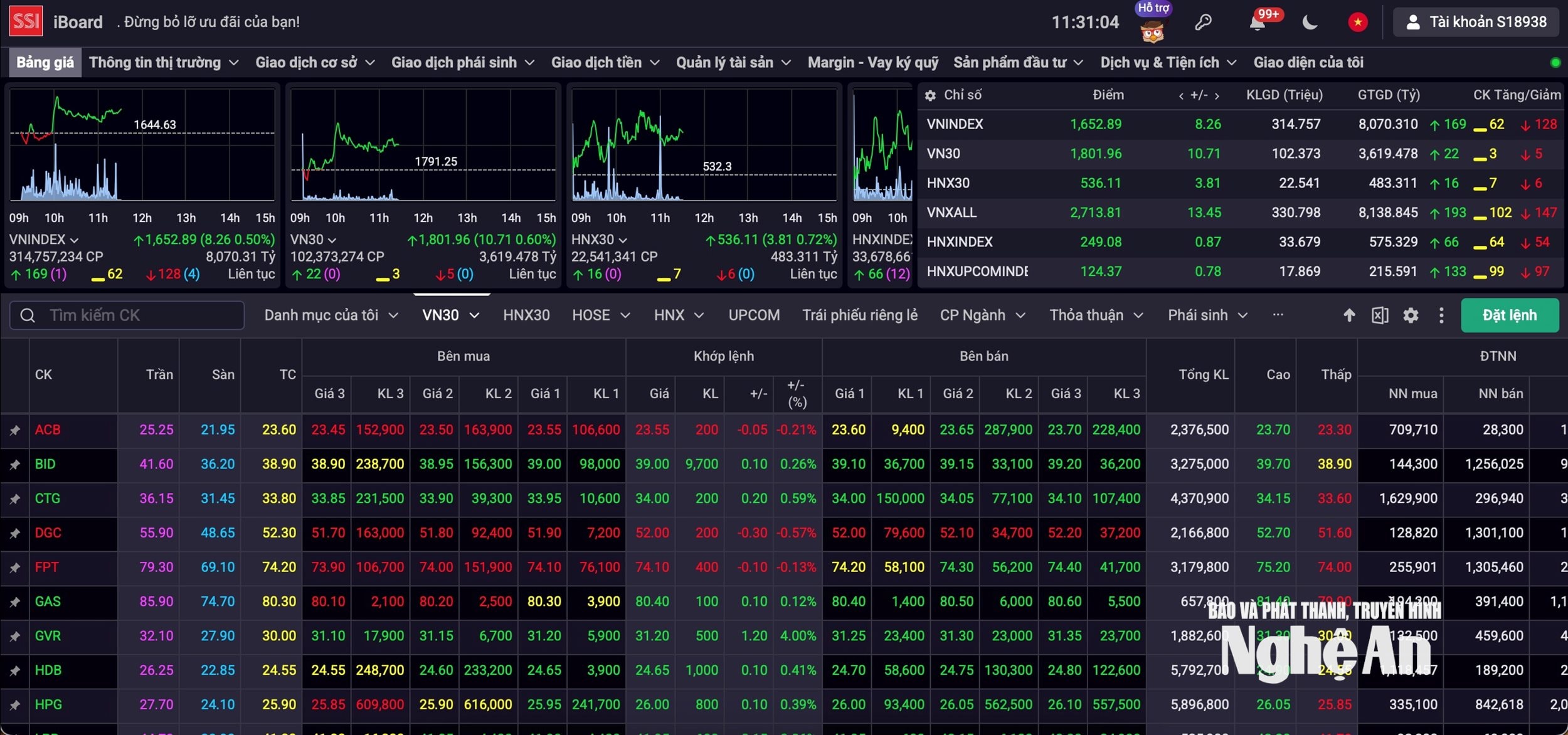The image size is (1568, 735).
Task: Click the SSI logo icon
Action: coord(26,21)
